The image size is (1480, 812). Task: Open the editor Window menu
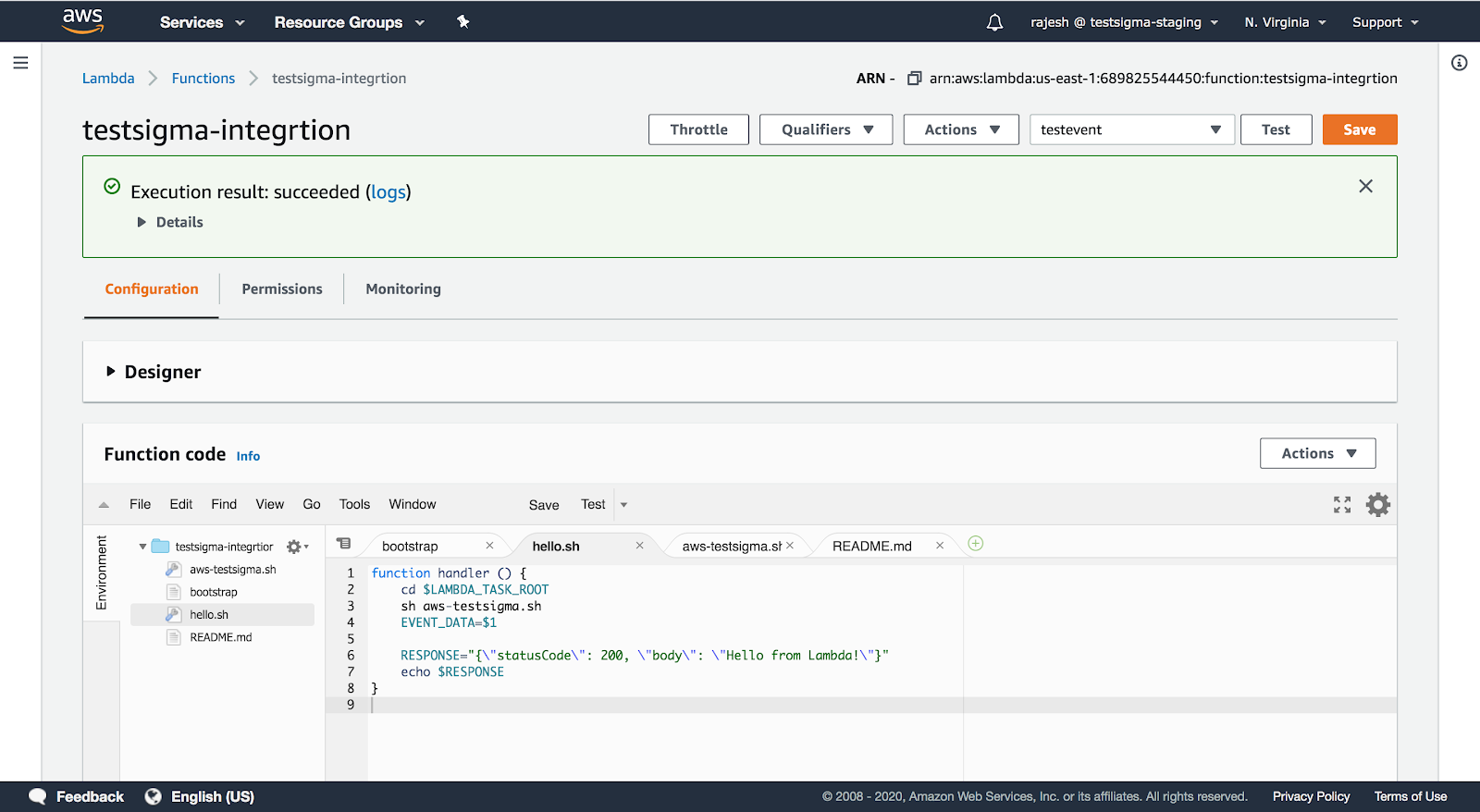413,504
